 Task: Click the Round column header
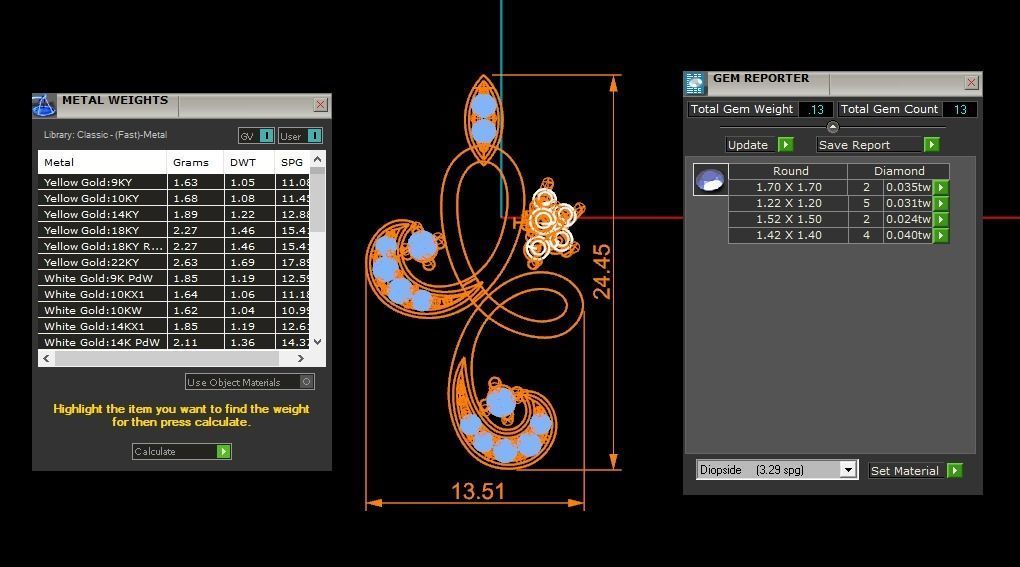(x=788, y=171)
